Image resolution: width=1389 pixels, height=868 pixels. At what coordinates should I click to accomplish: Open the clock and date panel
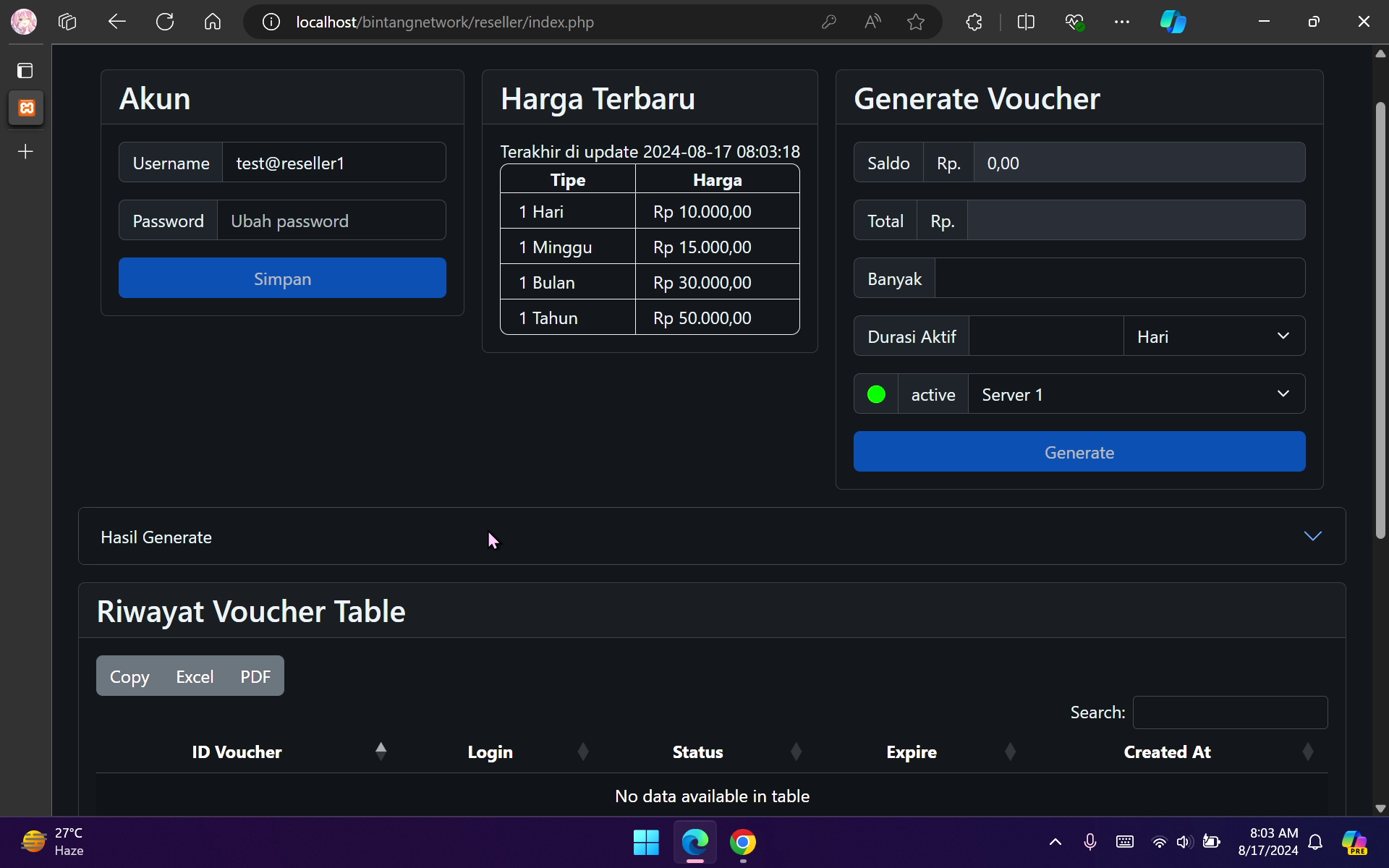1267,842
